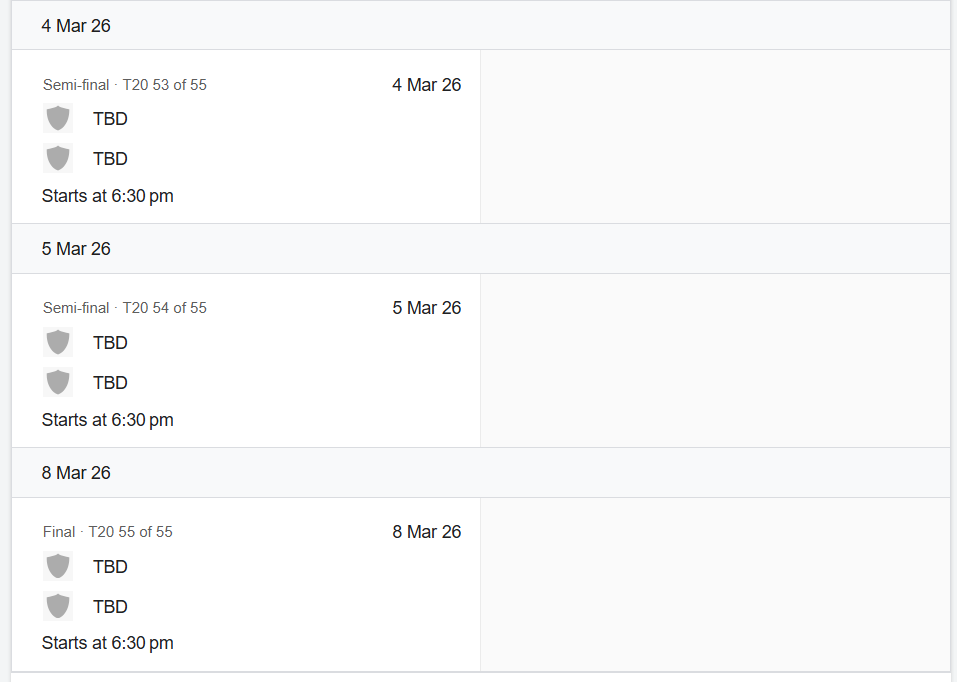Click first TBD team name in the Final
The height and width of the screenshot is (682, 957).
(x=110, y=567)
